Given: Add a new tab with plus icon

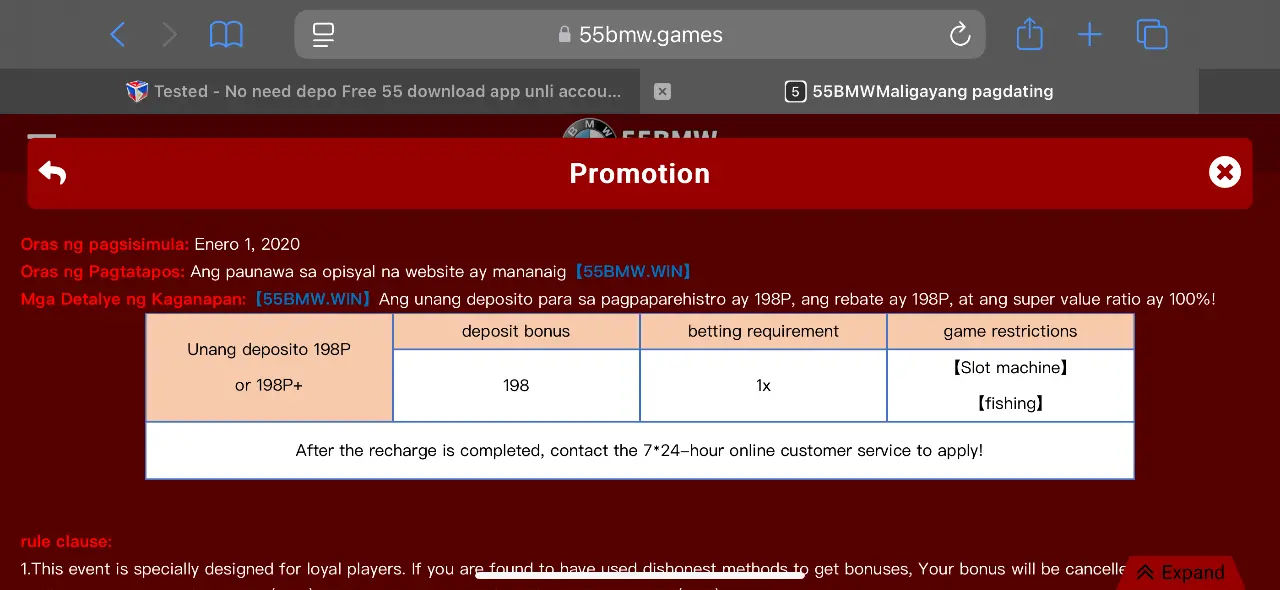Looking at the screenshot, I should pos(1089,35).
